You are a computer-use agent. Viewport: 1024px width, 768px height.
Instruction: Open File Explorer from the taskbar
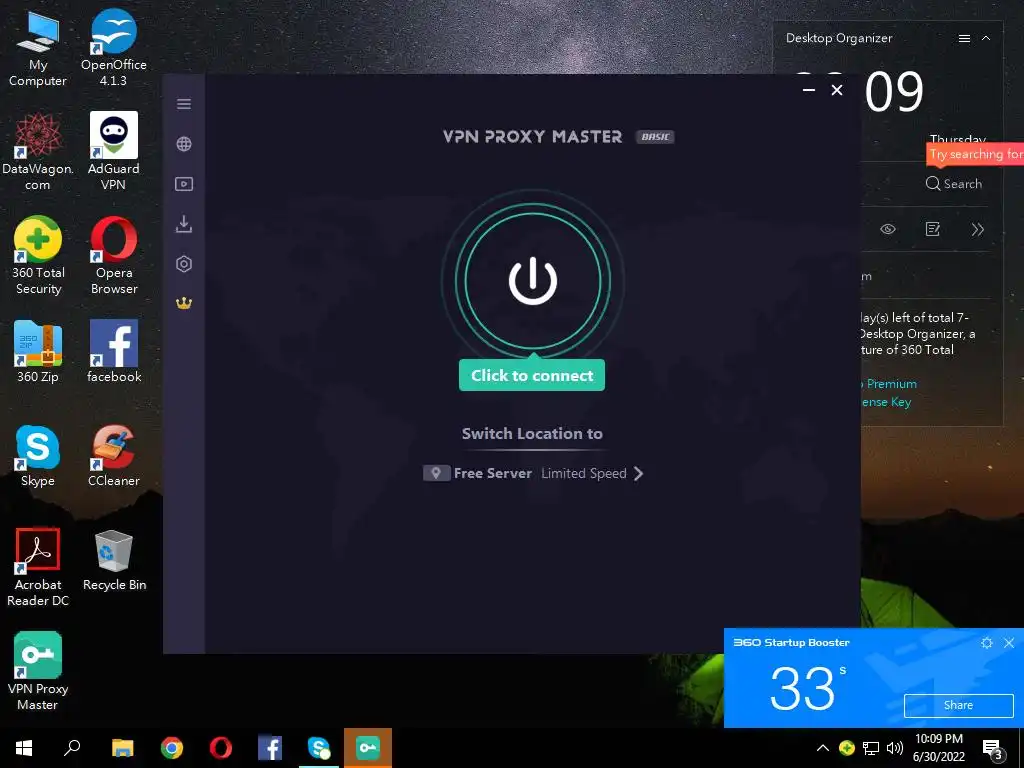123,748
